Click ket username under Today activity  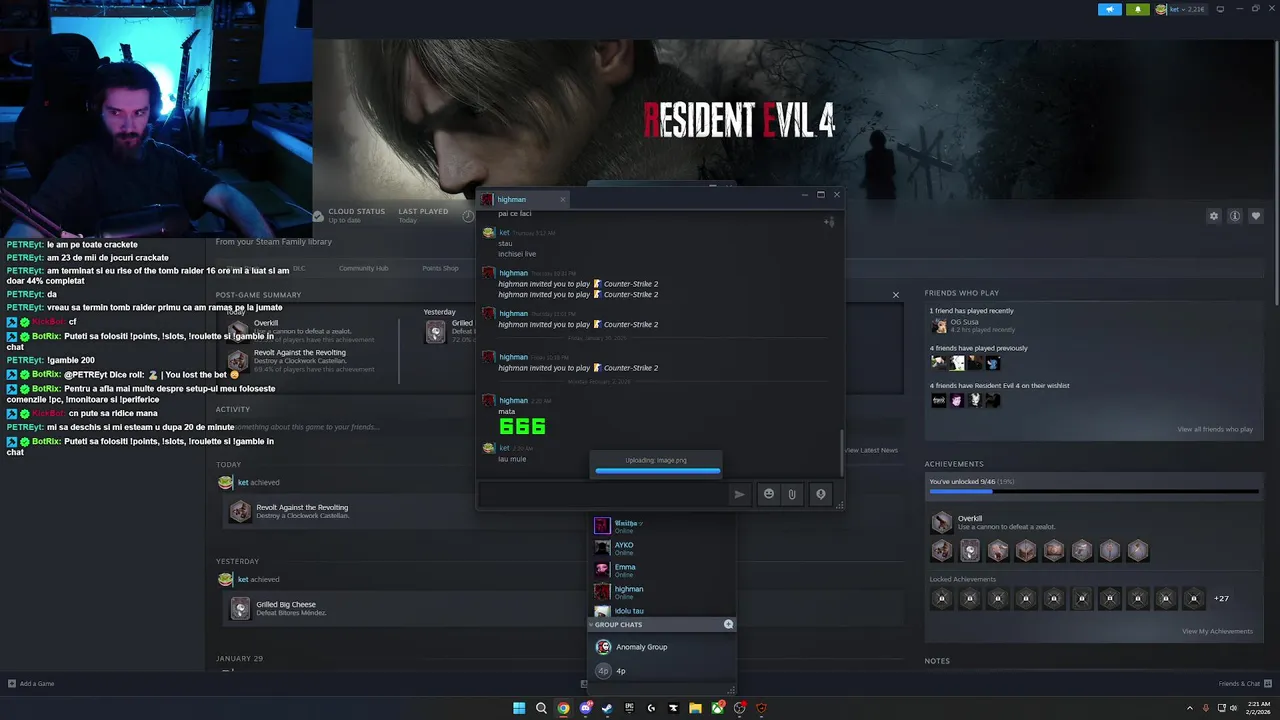[x=243, y=483]
